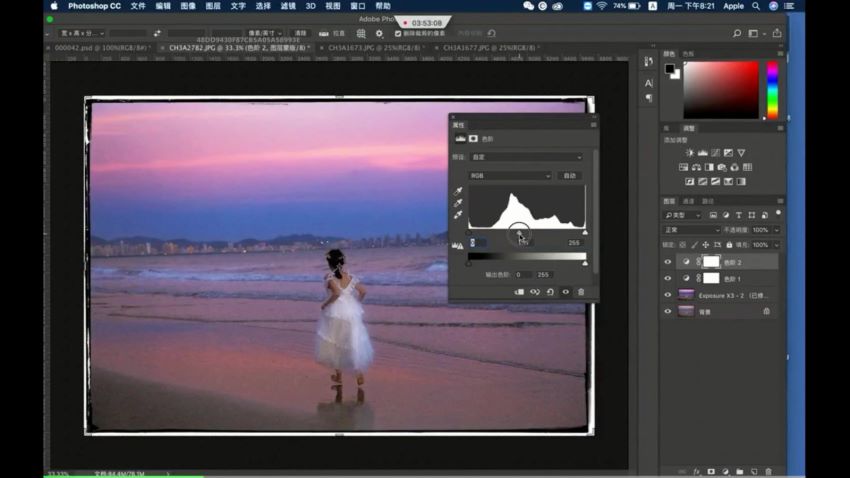Lock all for the selected layer
Screen dimensions: 850x478
pyautogui.click(x=729, y=245)
